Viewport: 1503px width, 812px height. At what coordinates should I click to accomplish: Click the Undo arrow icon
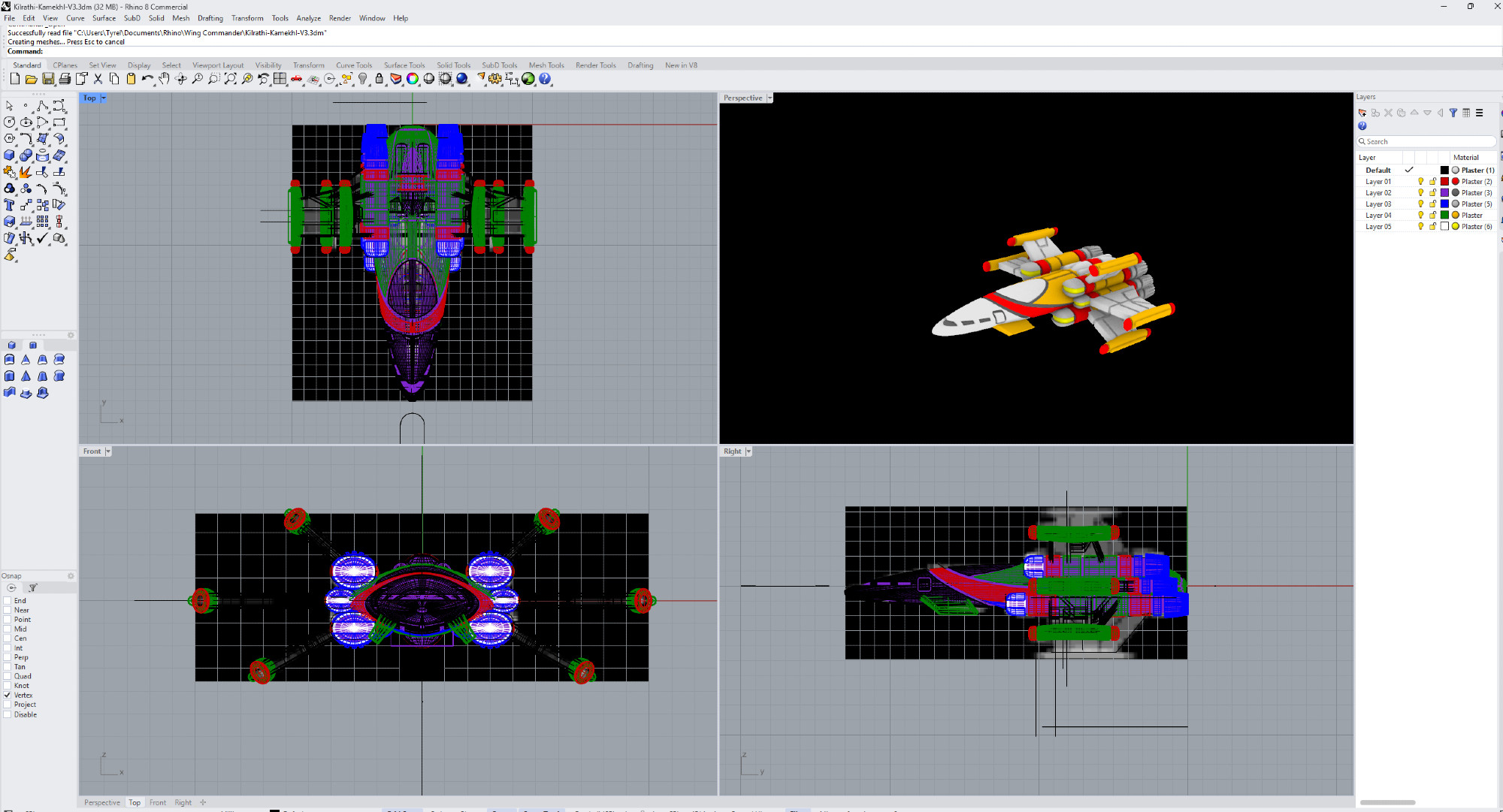point(147,79)
